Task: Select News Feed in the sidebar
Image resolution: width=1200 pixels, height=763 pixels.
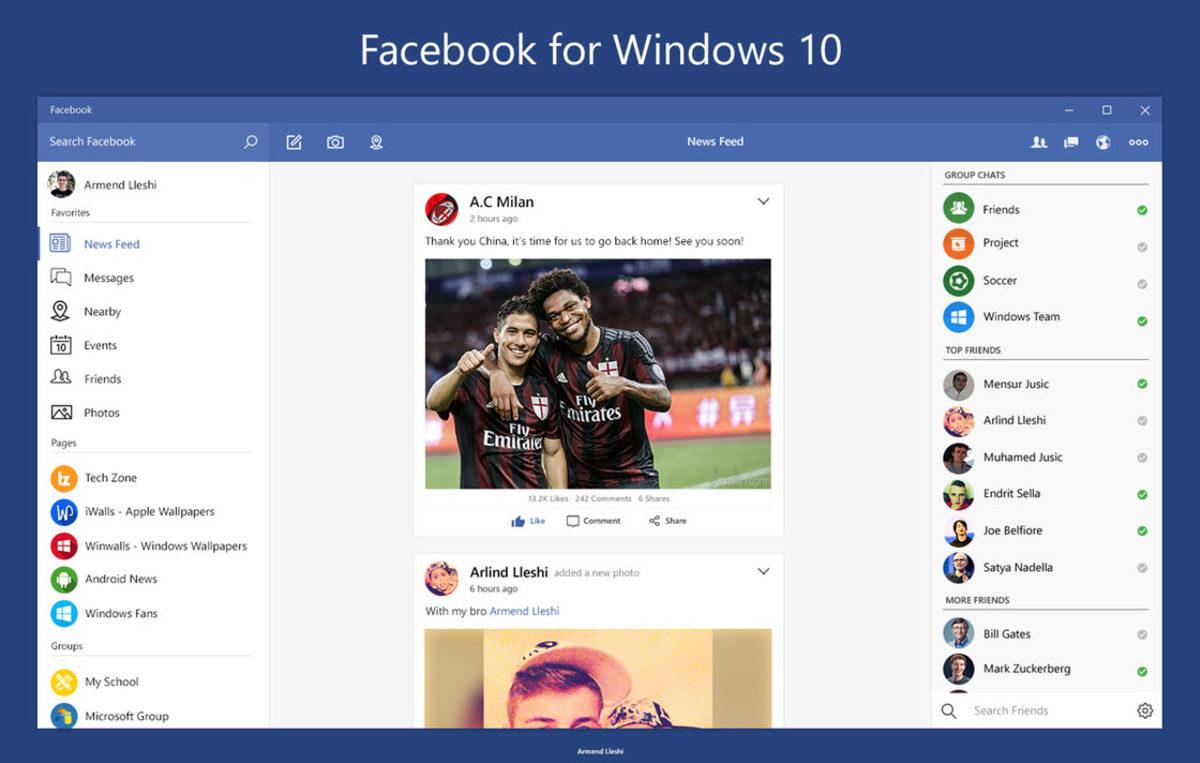Action: tap(110, 244)
